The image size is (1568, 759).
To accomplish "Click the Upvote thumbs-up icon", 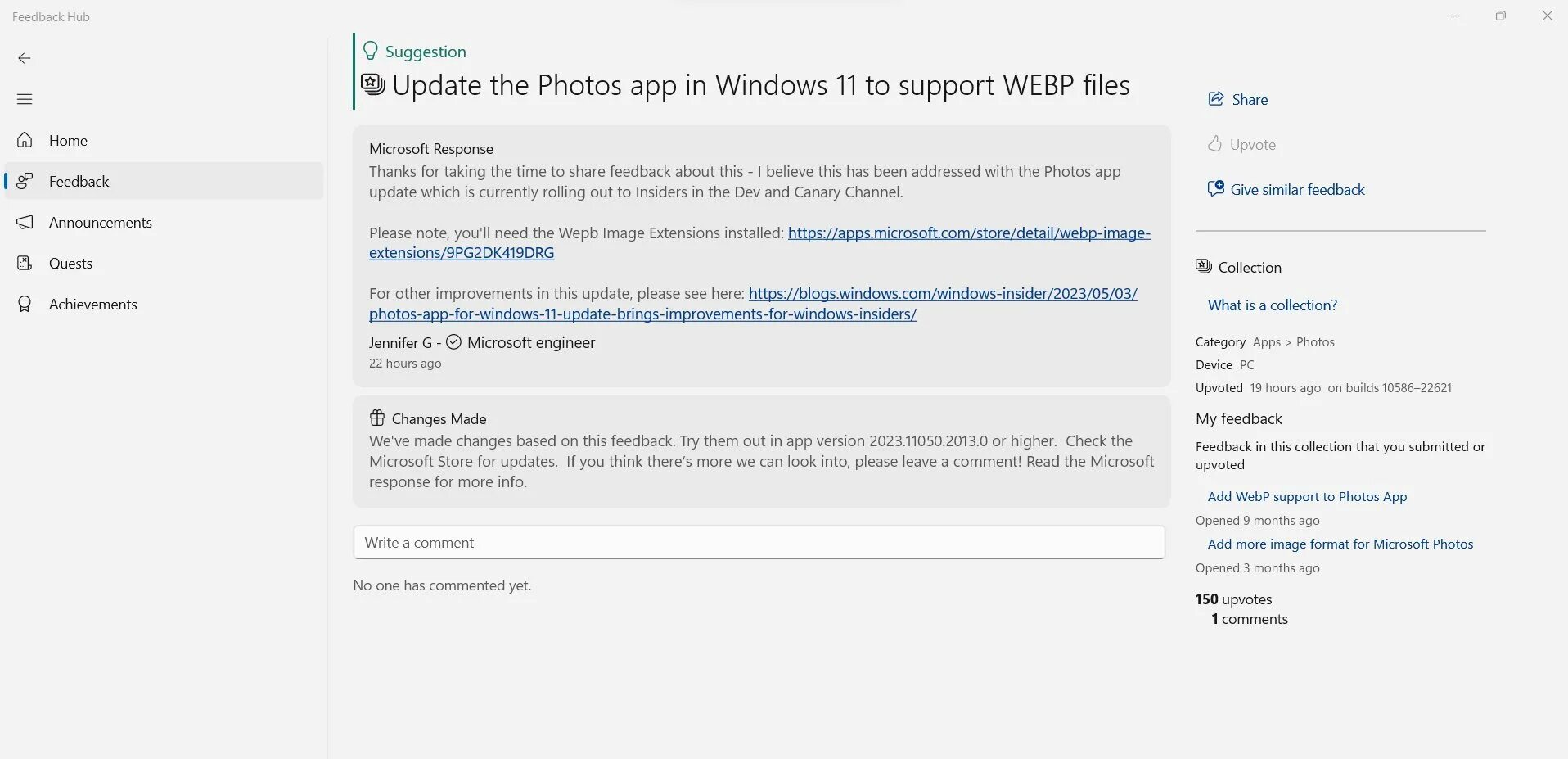I will (1215, 144).
